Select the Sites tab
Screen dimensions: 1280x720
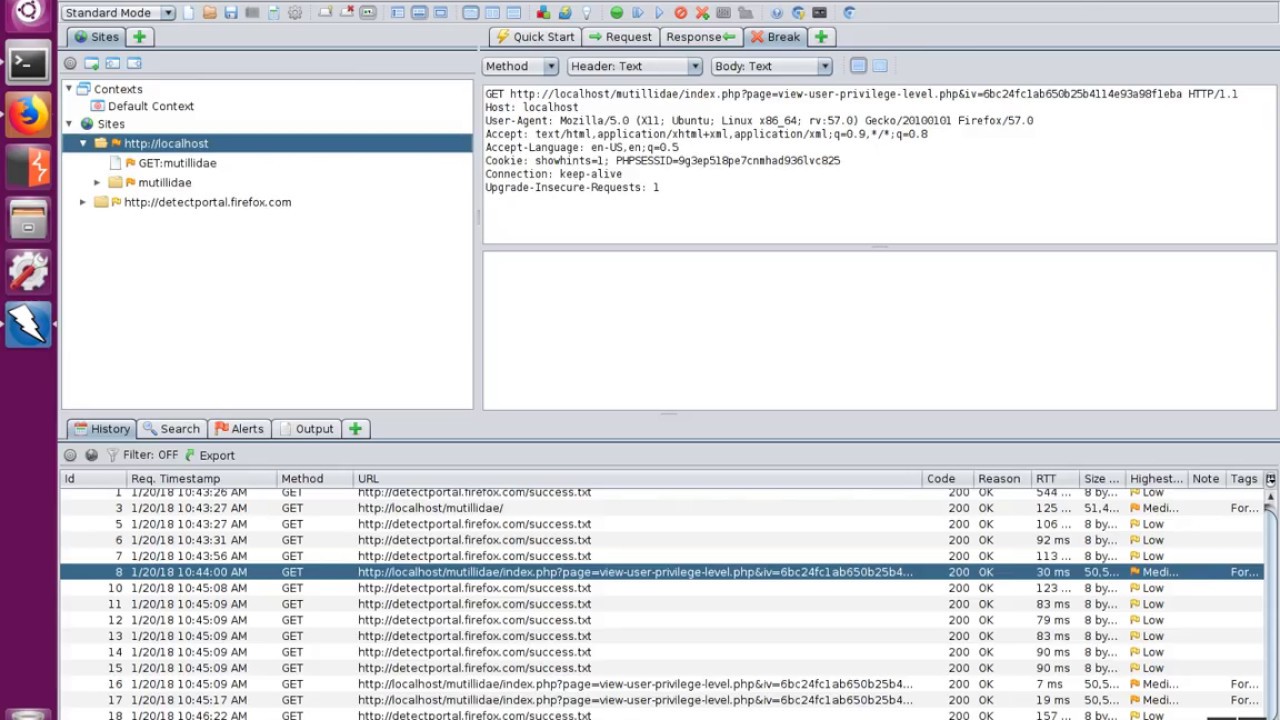(x=96, y=37)
